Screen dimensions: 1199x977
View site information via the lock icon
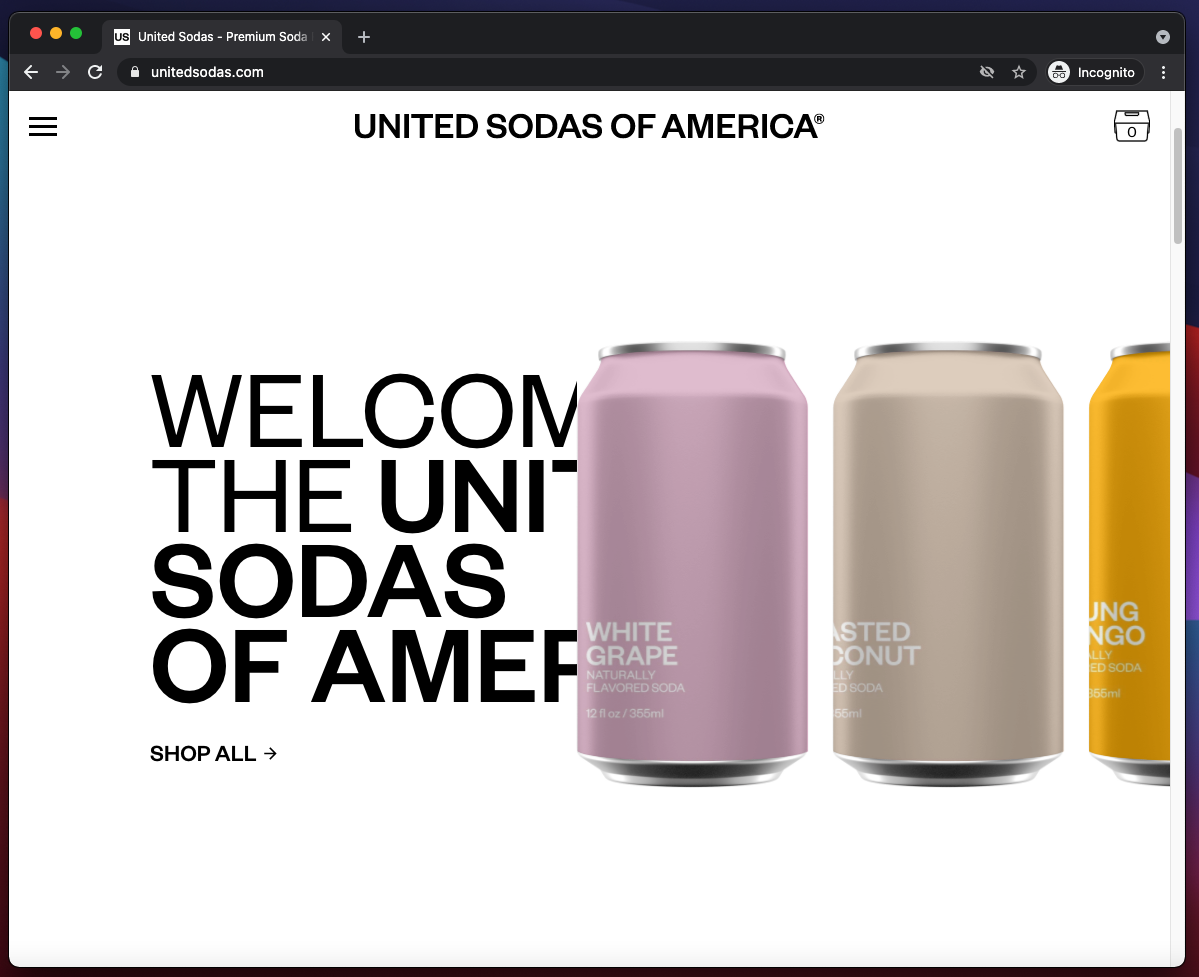135,72
